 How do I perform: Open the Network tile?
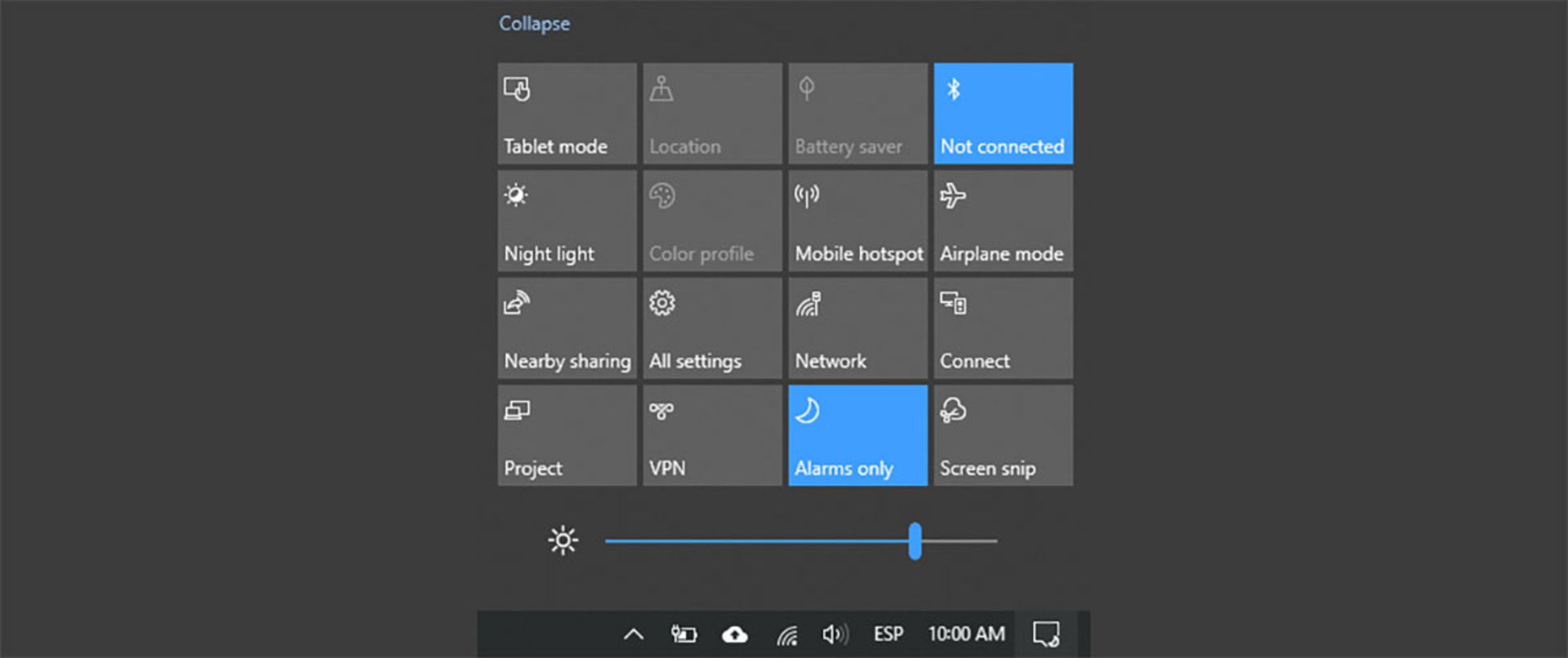(857, 328)
